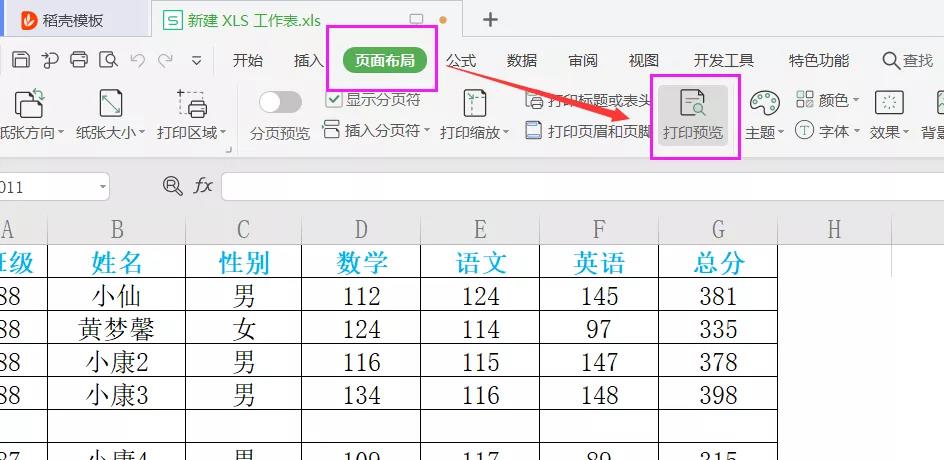Screen dimensions: 944x460
Task: Open 纸张大小 paper size dropdown
Action: [x=111, y=132]
